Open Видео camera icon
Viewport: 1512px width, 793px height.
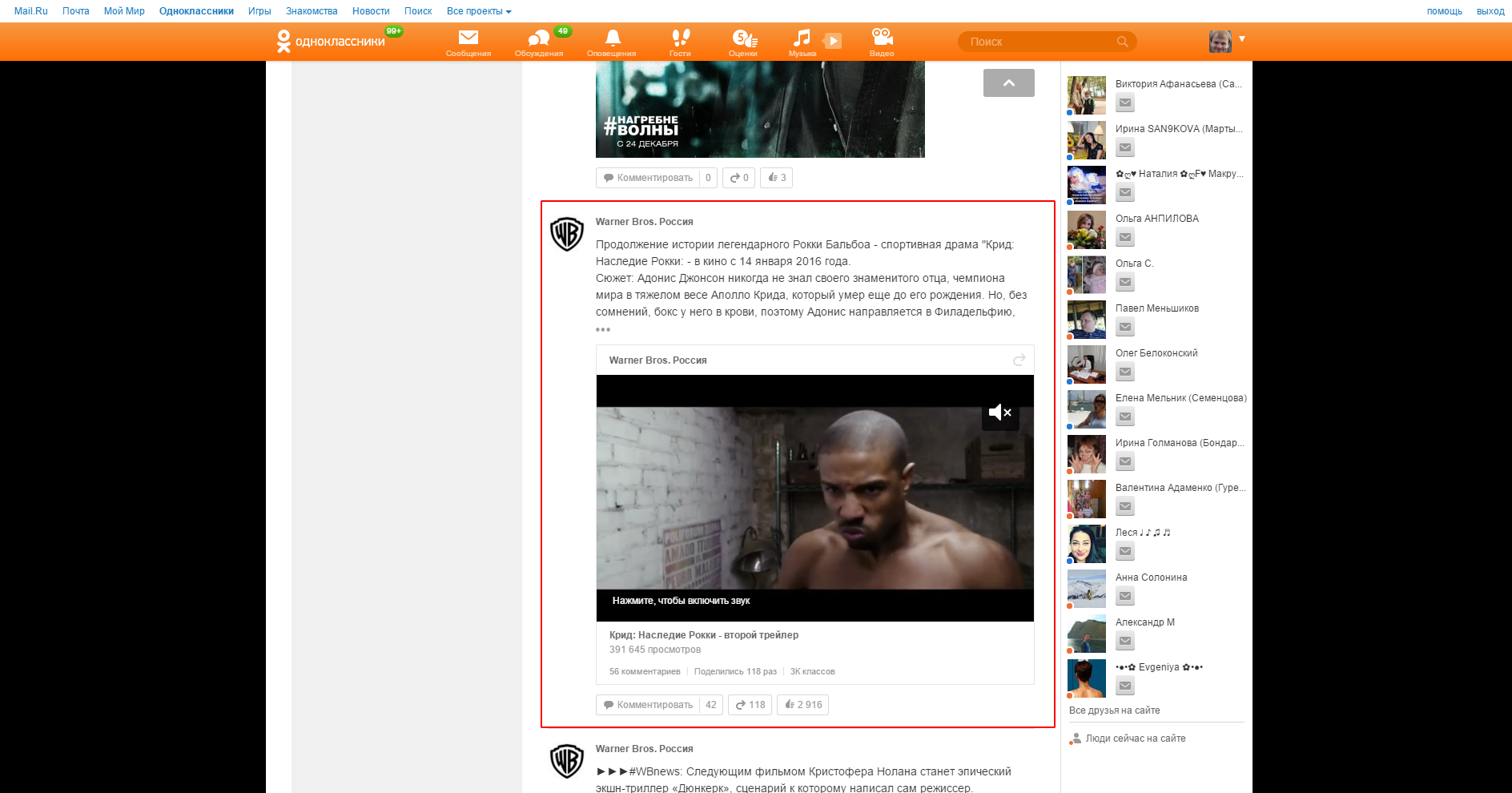click(882, 37)
